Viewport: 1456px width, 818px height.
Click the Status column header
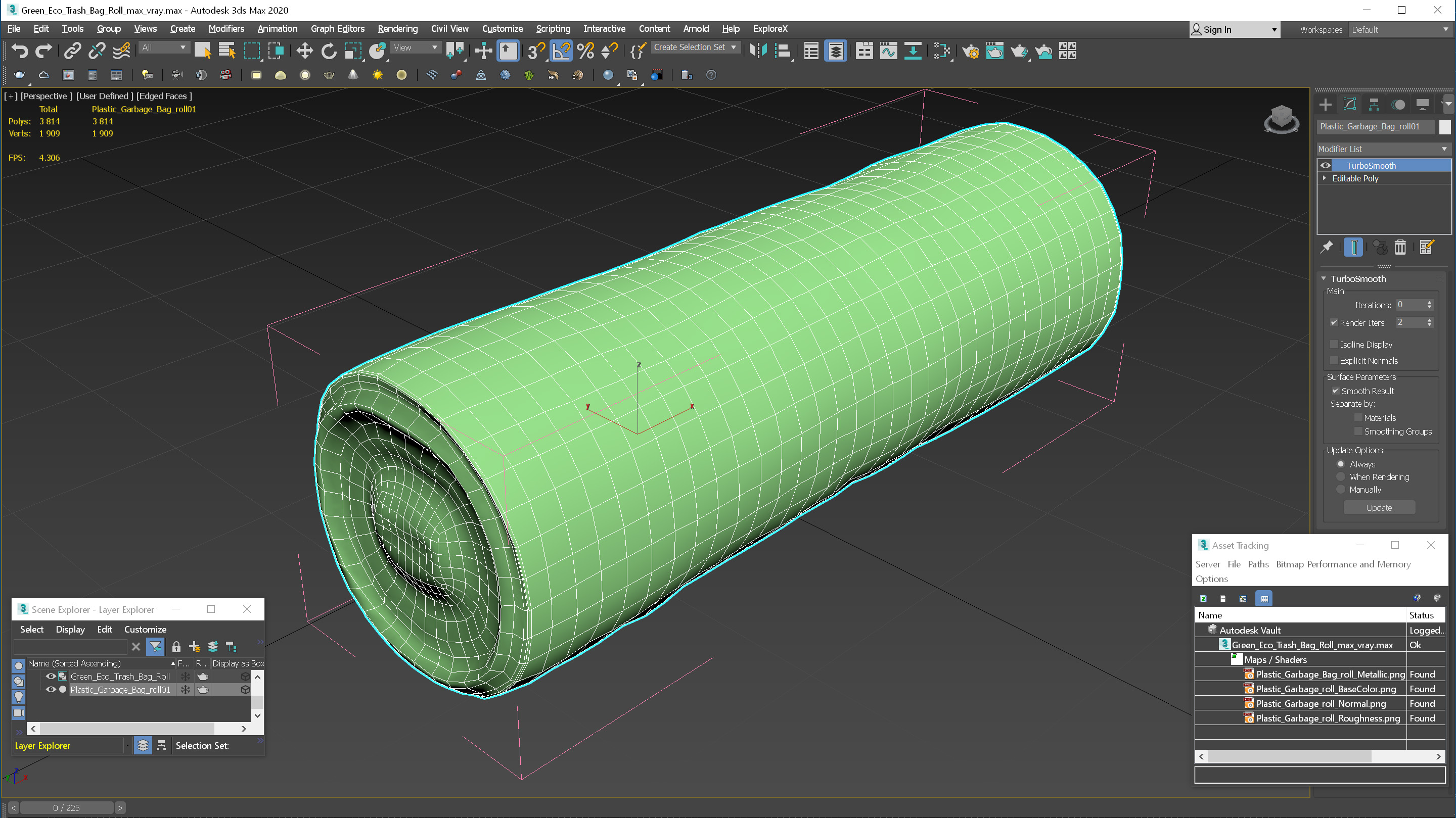[x=1425, y=615]
